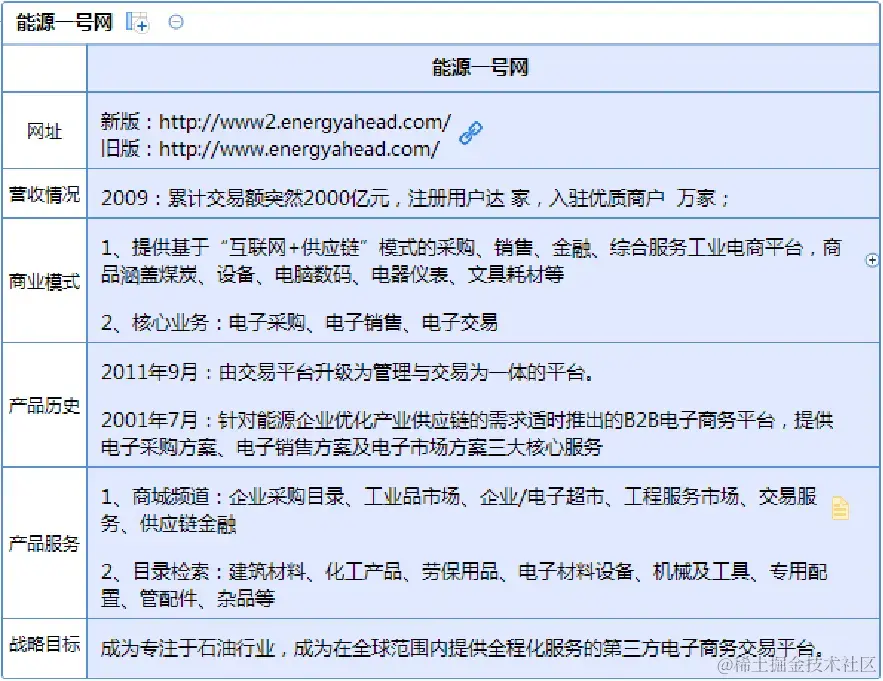Click the 产品历史 row label

point(44,405)
